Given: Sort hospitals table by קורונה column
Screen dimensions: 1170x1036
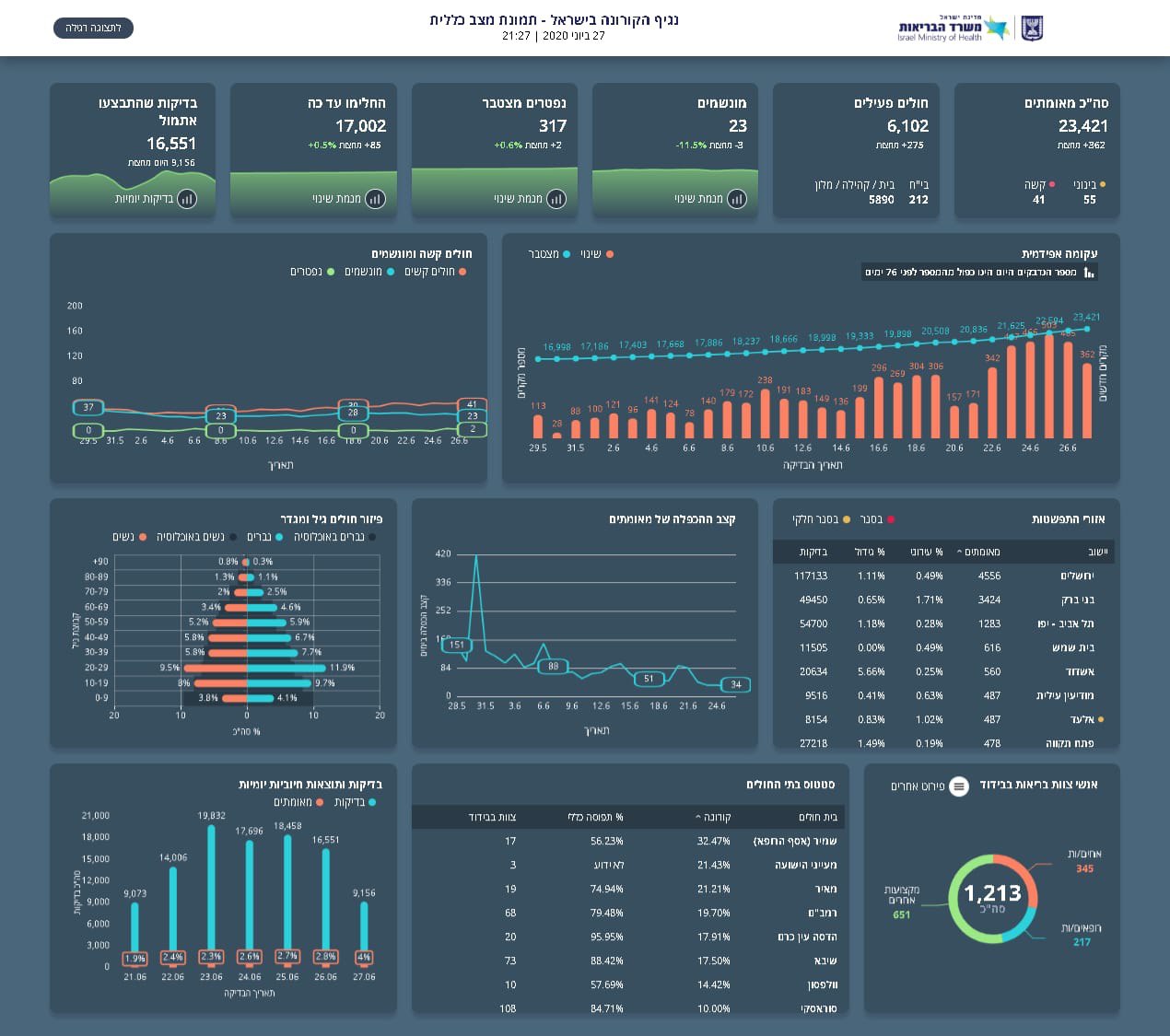Looking at the screenshot, I should coord(714,817).
